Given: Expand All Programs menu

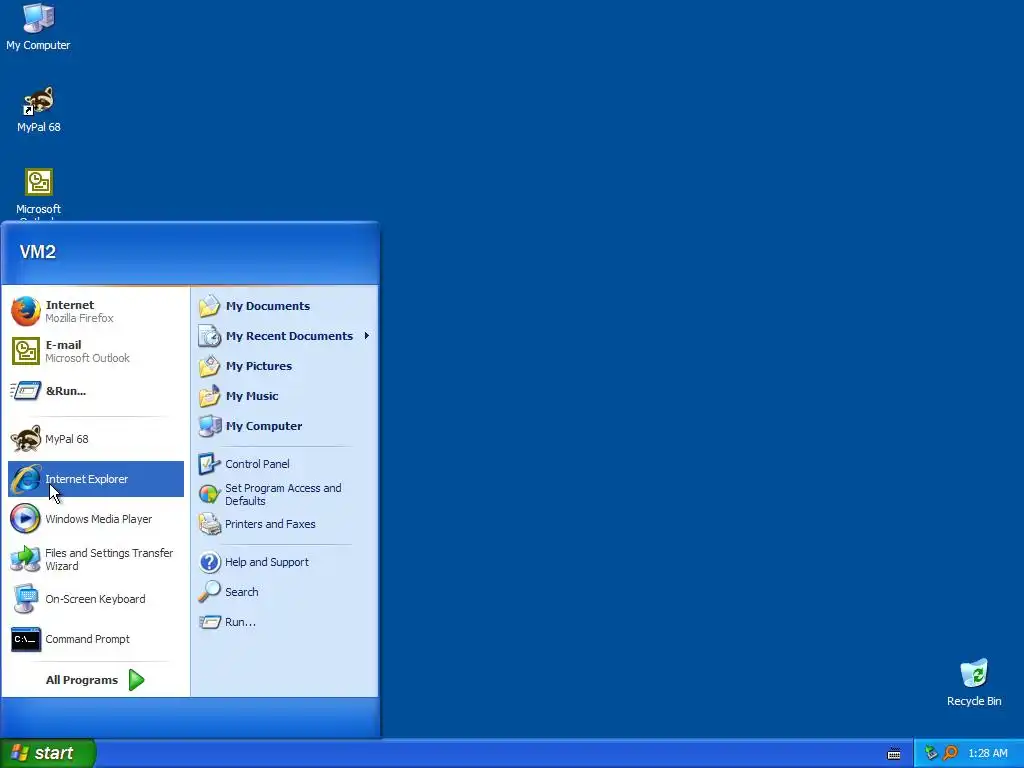Looking at the screenshot, I should pyautogui.click(x=95, y=680).
